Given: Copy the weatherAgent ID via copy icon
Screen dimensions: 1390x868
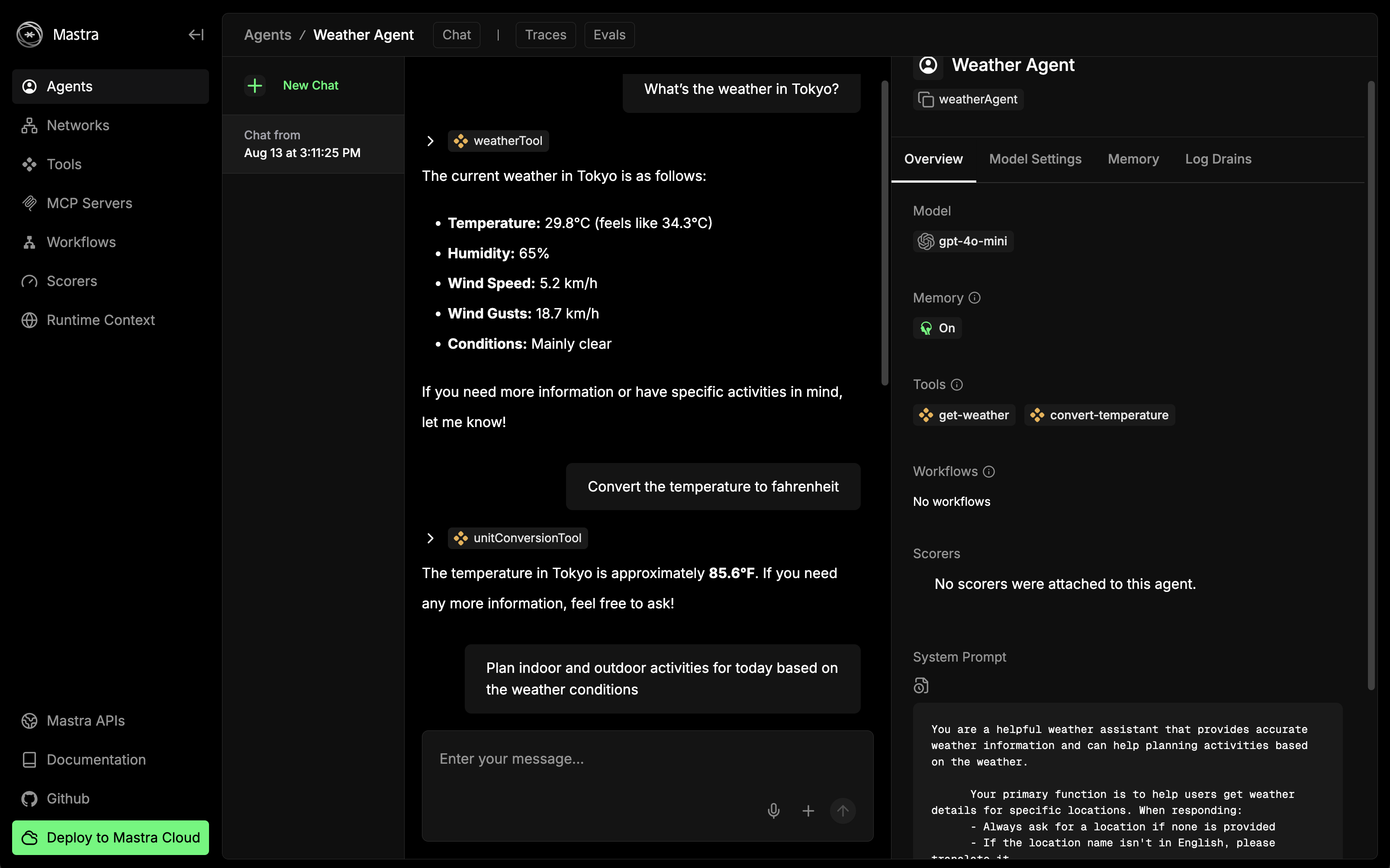Looking at the screenshot, I should coord(926,100).
